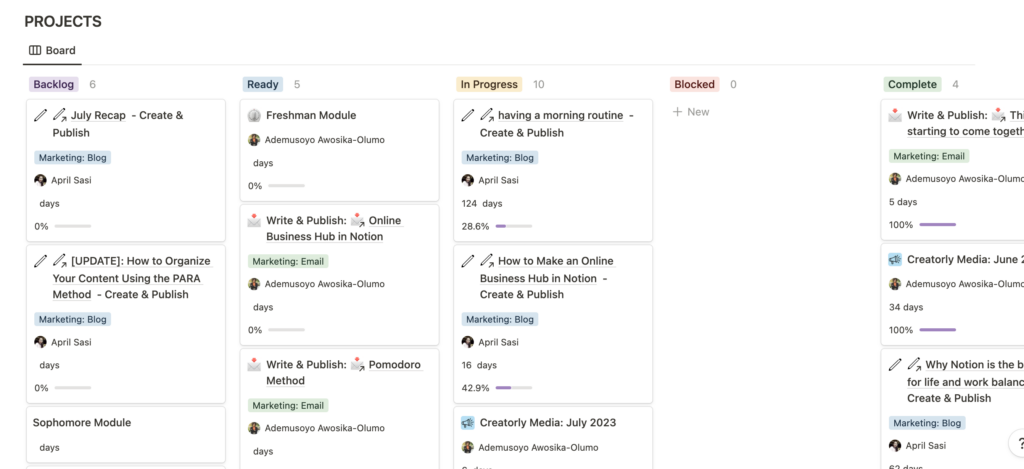Screen dimensions: 1024x469
Task: Click Marketing: Email tag on Pomodoro Method card
Action: (288, 406)
